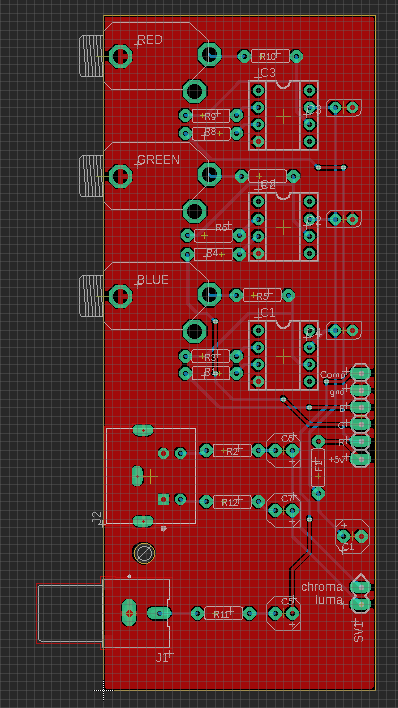Select the GREEN jack's left pad
Image resolution: width=398 pixels, height=708 pixels.
tap(120, 176)
